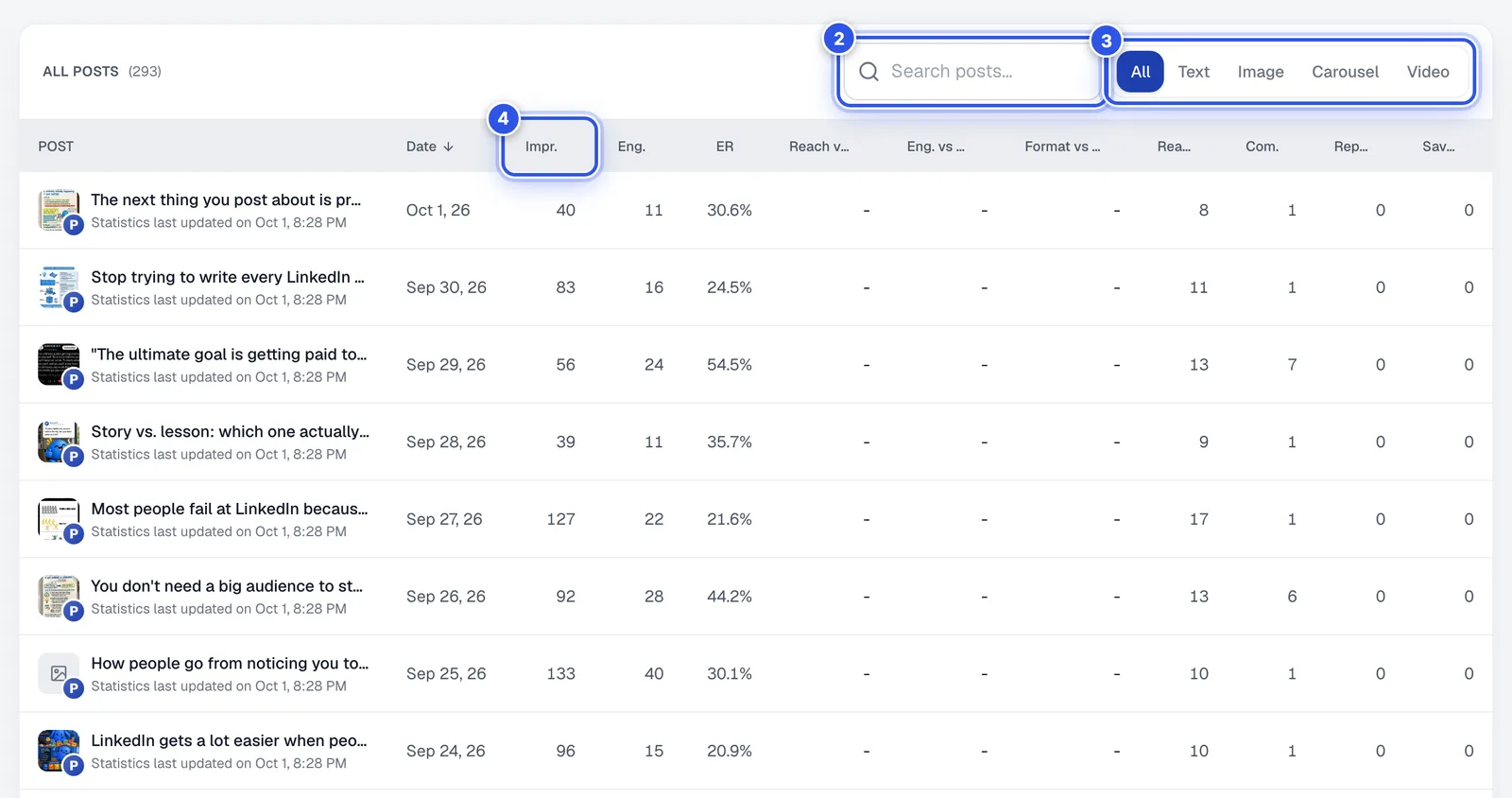Click the P badge on Sep 27 post
Viewport: 1512px width, 798px height.
(x=74, y=533)
